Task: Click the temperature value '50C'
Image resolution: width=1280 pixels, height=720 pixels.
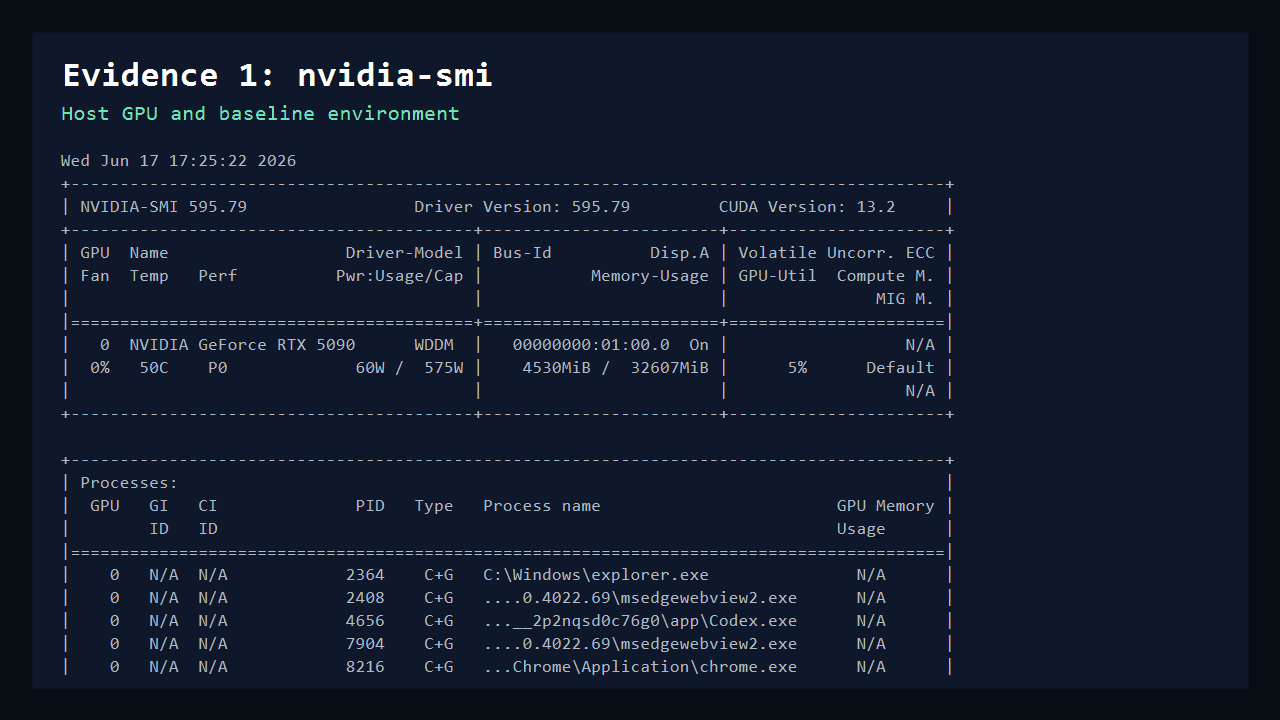Action: coord(154,368)
